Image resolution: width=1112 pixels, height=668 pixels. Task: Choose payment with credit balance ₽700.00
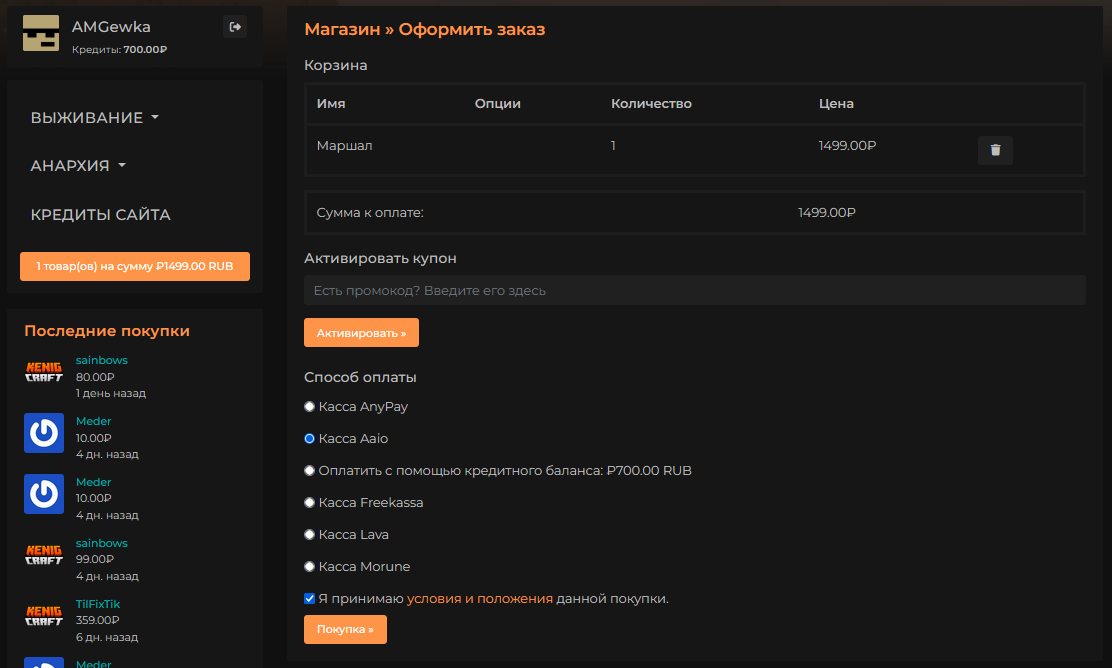[309, 471]
